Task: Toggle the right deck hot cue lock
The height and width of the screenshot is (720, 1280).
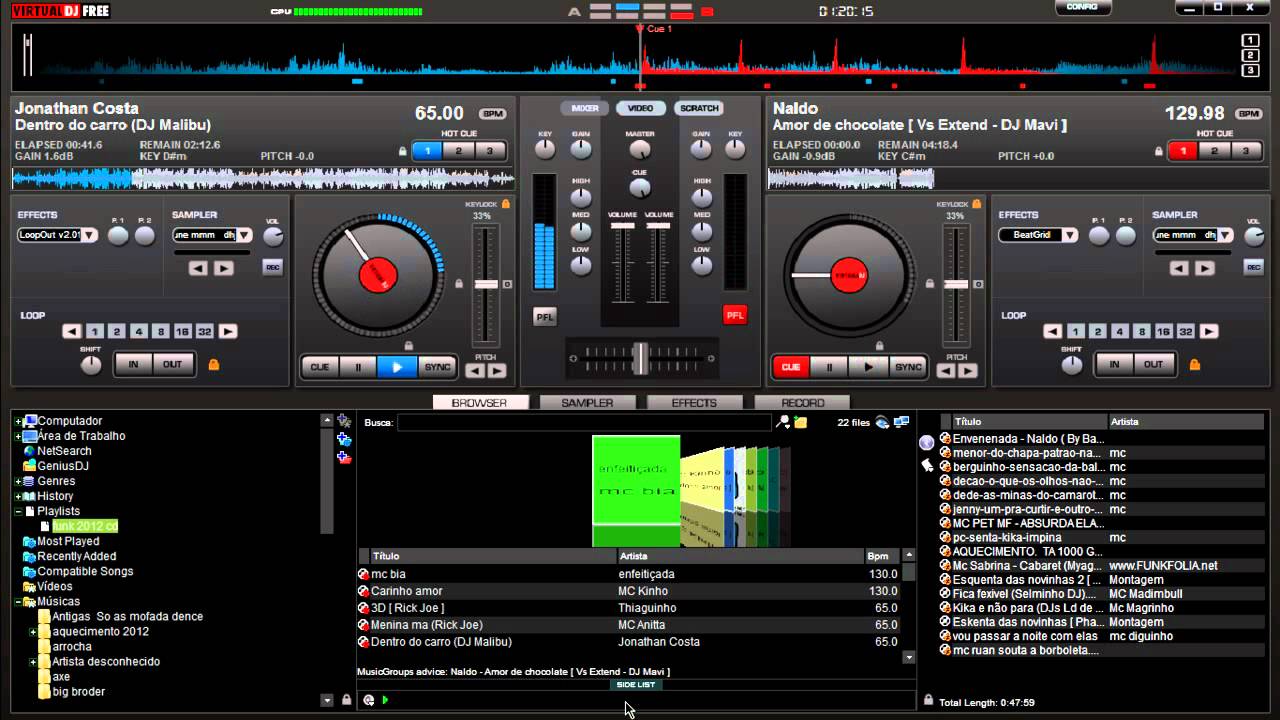Action: tap(1159, 152)
